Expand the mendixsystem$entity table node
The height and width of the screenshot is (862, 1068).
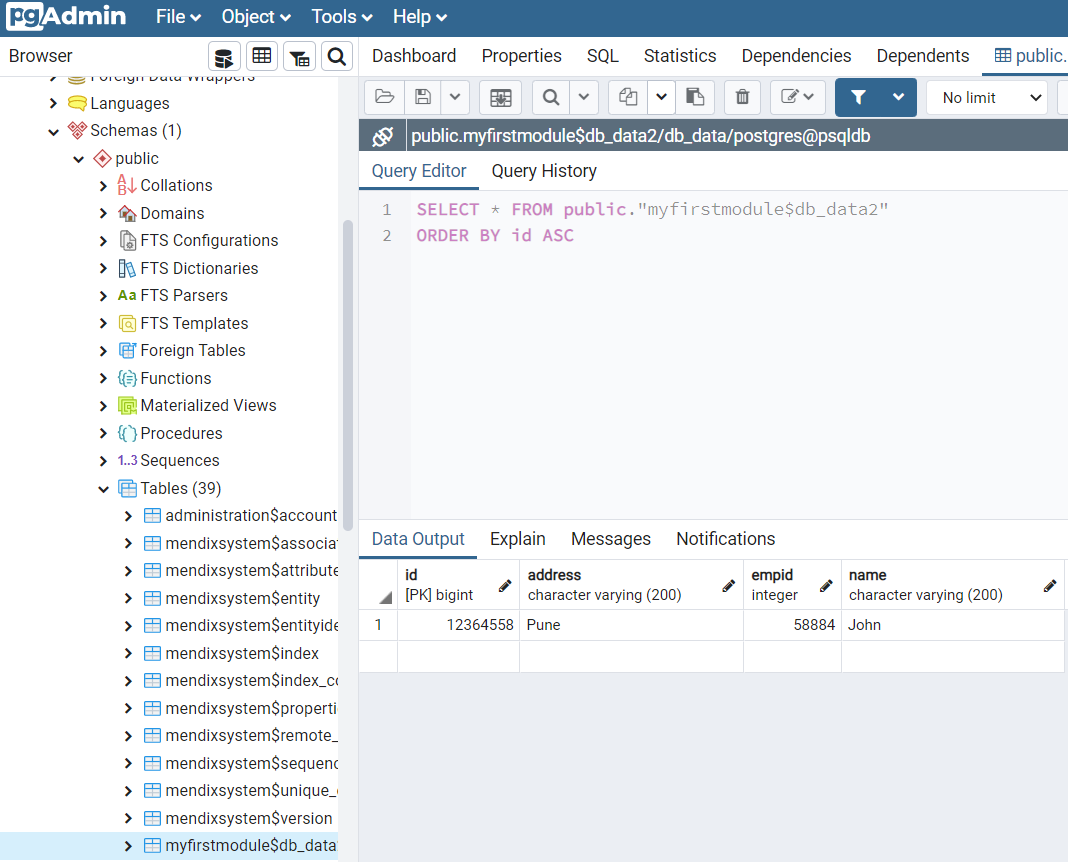click(128, 598)
